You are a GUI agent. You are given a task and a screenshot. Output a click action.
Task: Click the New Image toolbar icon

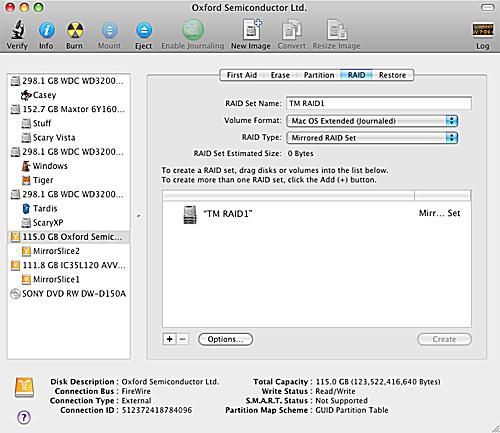(252, 29)
